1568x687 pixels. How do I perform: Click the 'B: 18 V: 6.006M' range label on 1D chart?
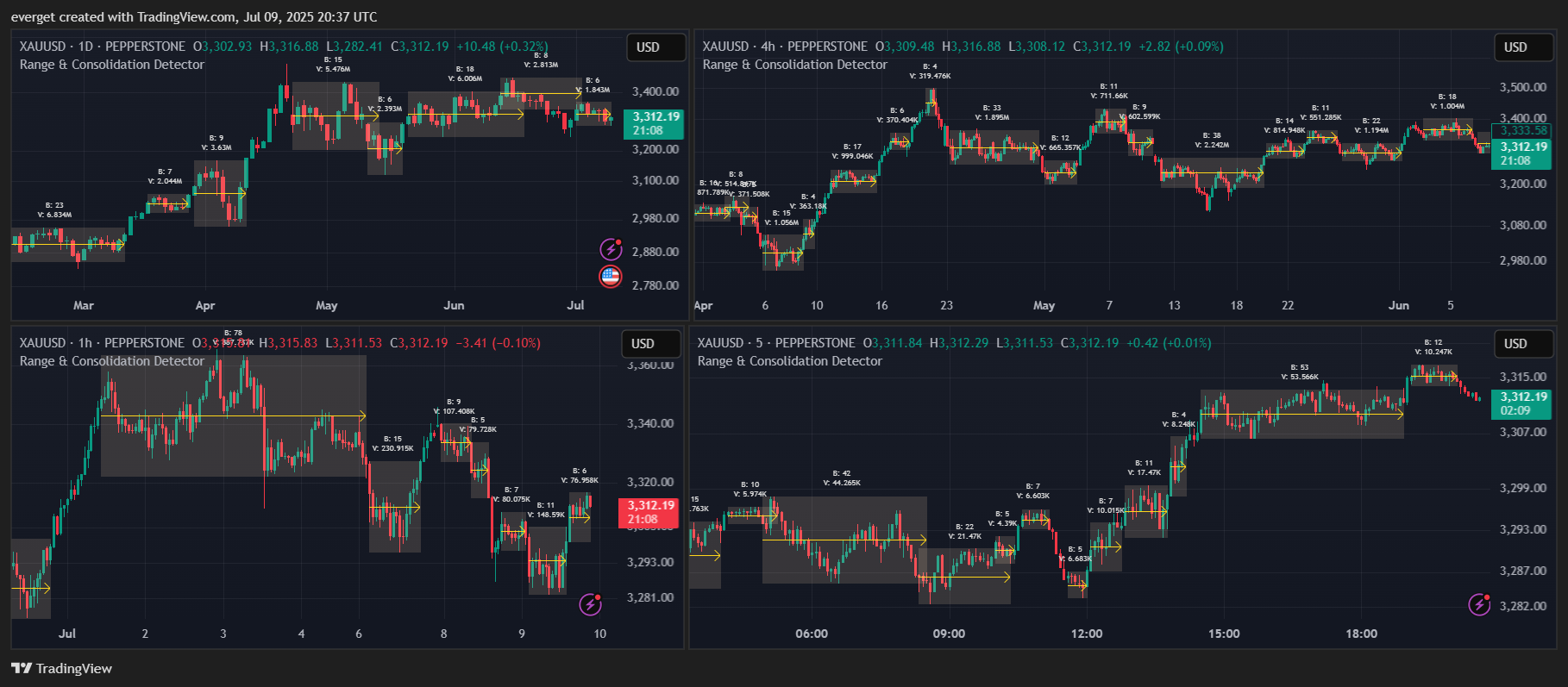pyautogui.click(x=465, y=74)
